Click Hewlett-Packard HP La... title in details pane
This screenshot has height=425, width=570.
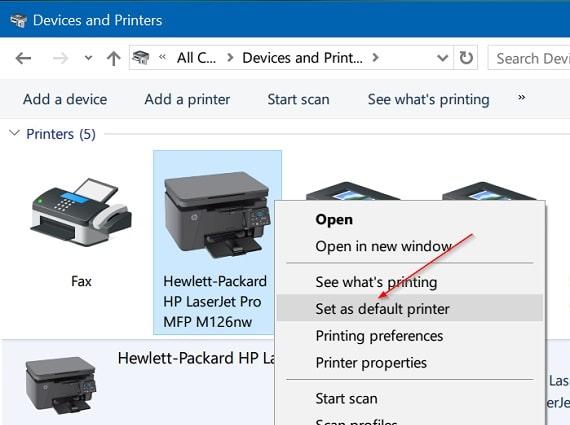tap(196, 358)
